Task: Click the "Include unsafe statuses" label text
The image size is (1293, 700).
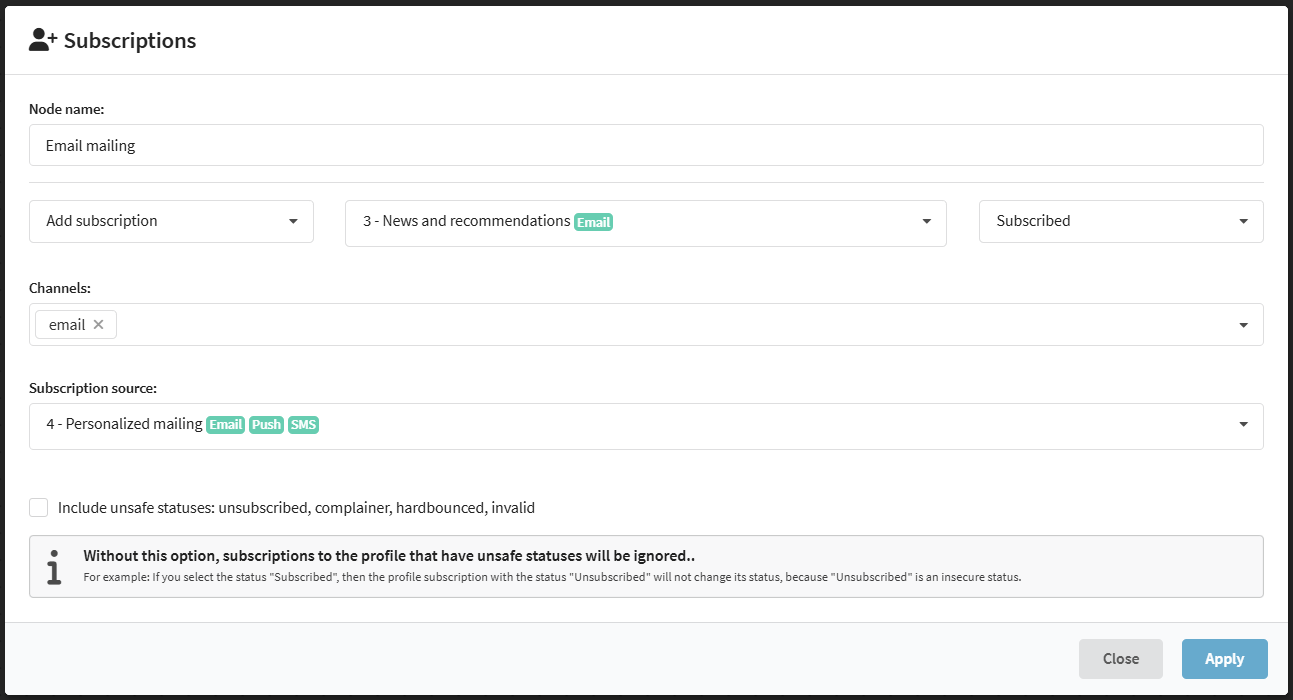Action: pos(296,508)
